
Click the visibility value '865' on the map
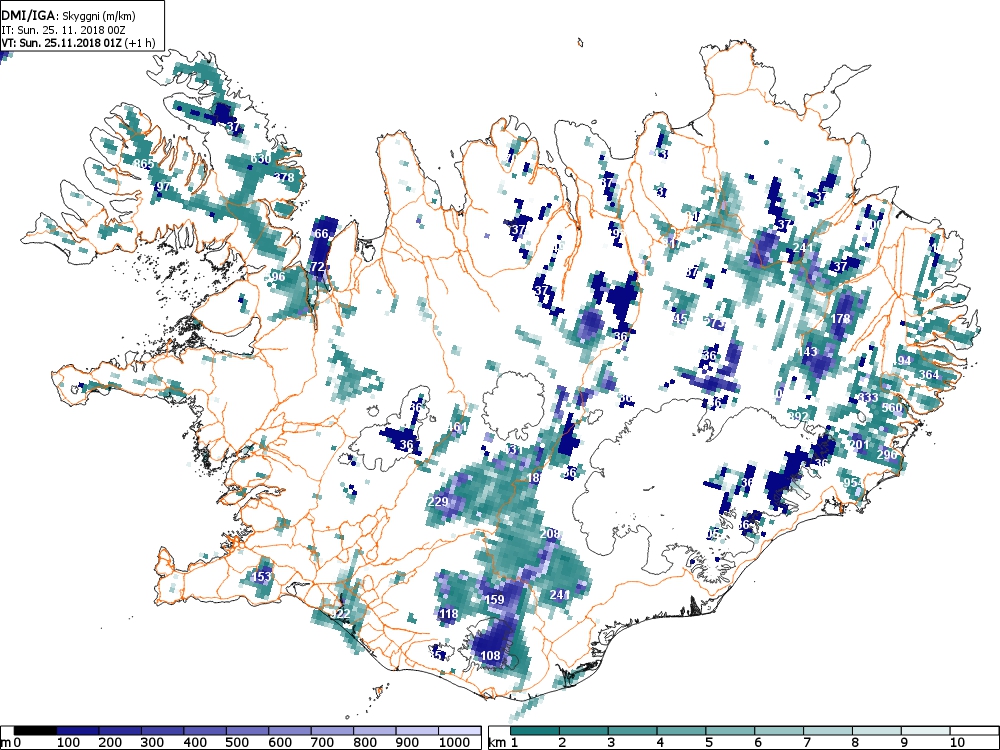coord(144,164)
